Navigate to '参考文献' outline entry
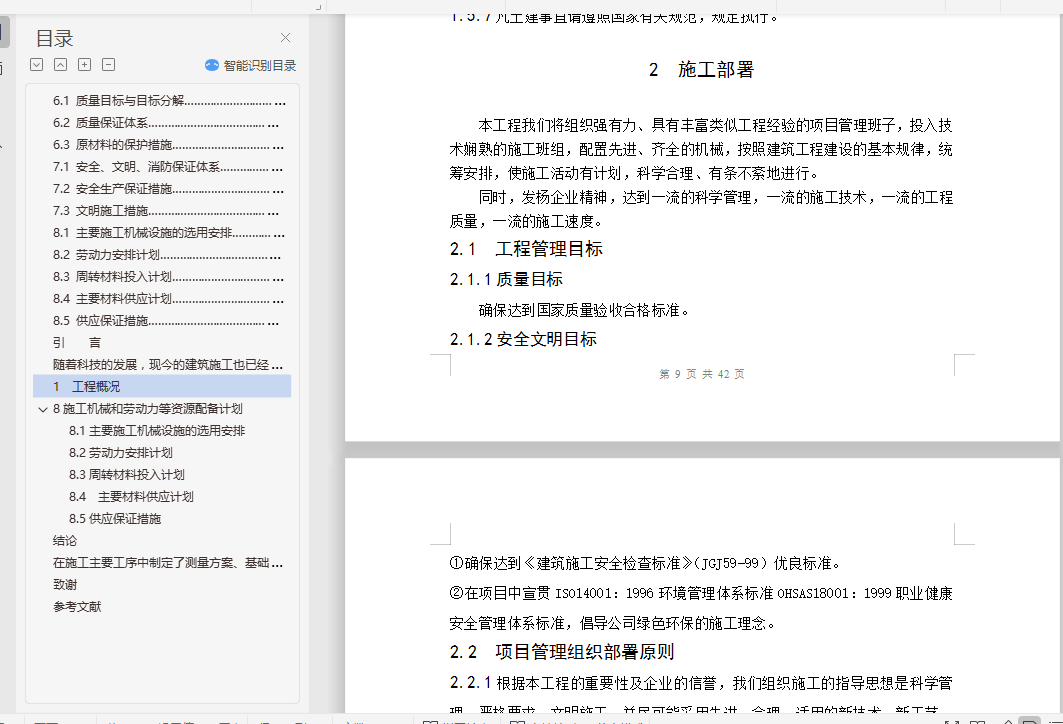 [77, 607]
